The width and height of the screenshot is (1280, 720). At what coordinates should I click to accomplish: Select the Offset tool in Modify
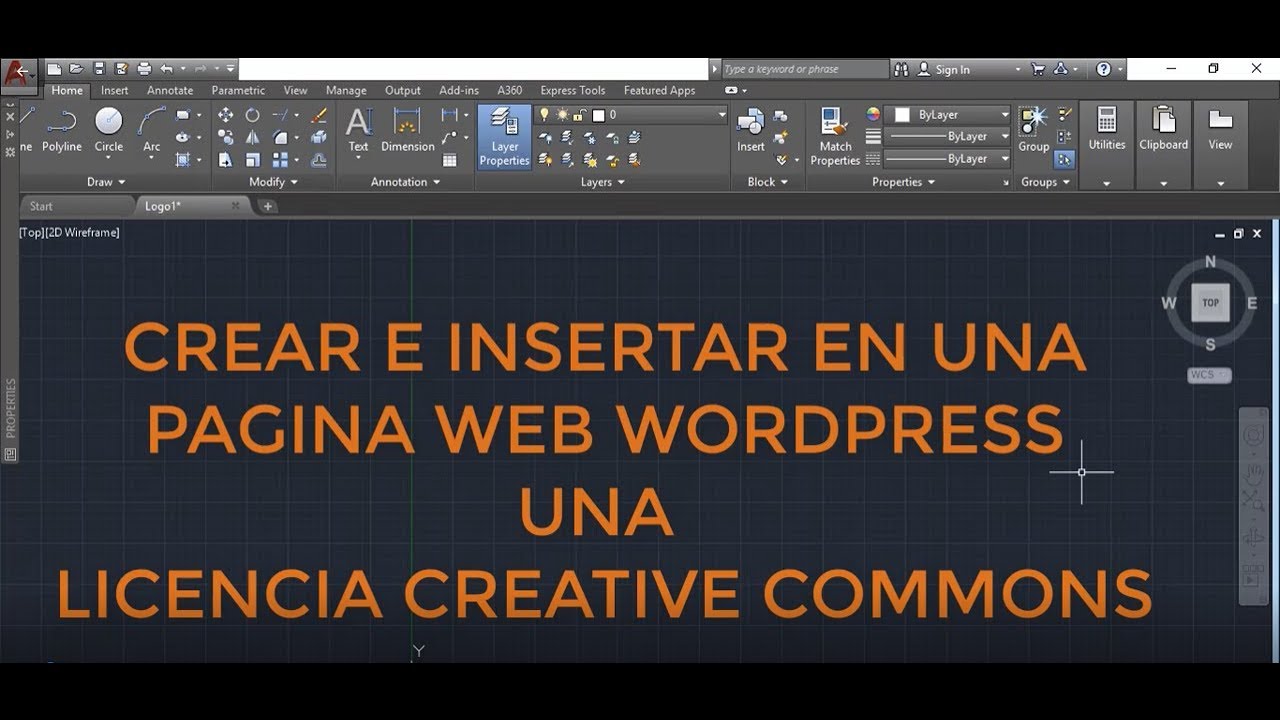[x=319, y=159]
